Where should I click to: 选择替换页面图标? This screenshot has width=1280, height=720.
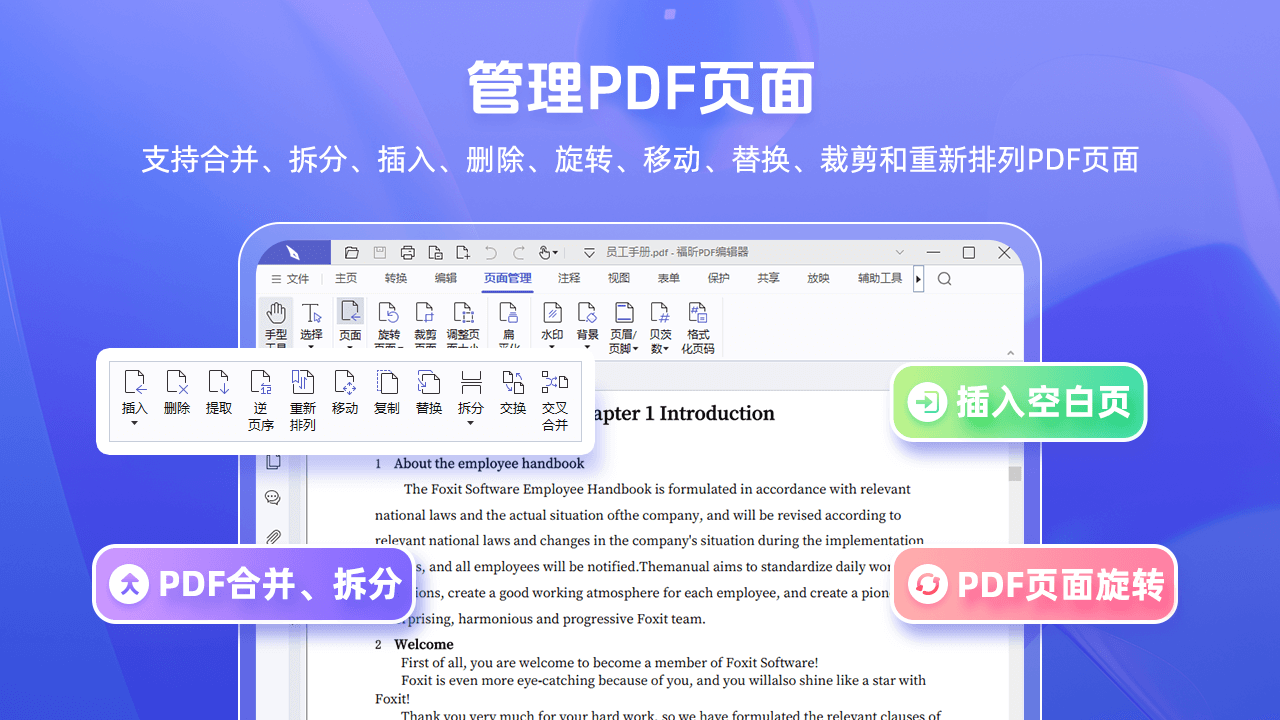click(x=428, y=383)
